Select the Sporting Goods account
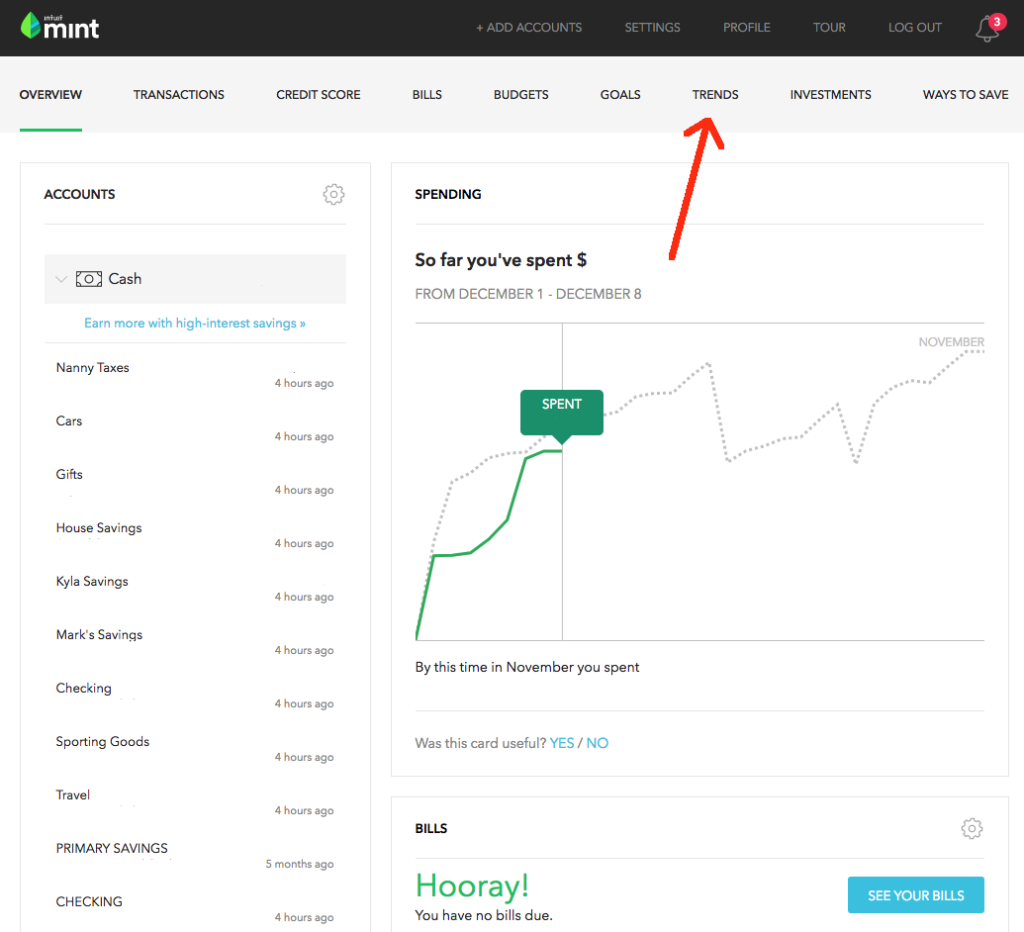 pyautogui.click(x=103, y=742)
